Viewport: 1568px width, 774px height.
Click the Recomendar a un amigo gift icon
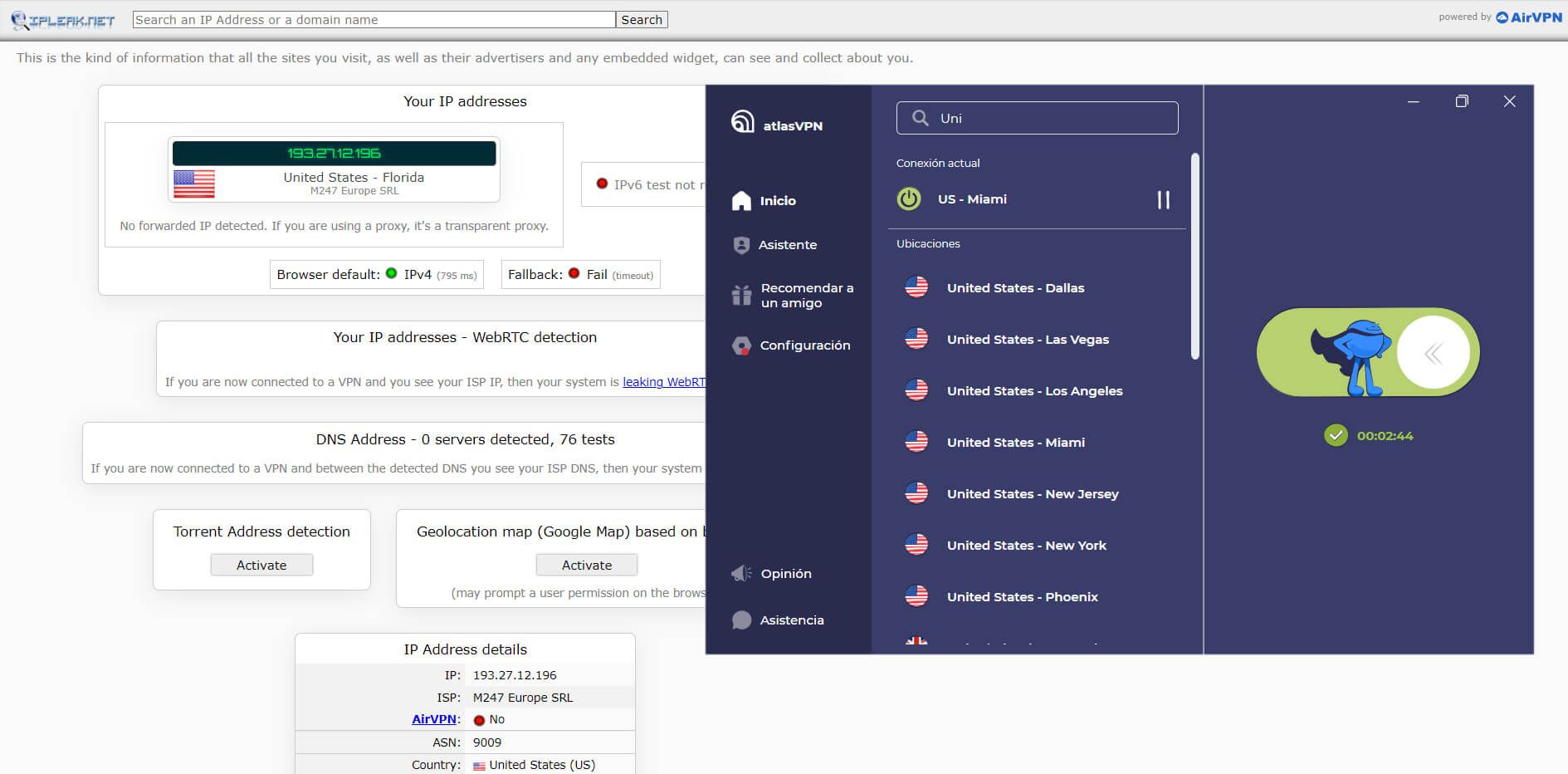(x=741, y=295)
